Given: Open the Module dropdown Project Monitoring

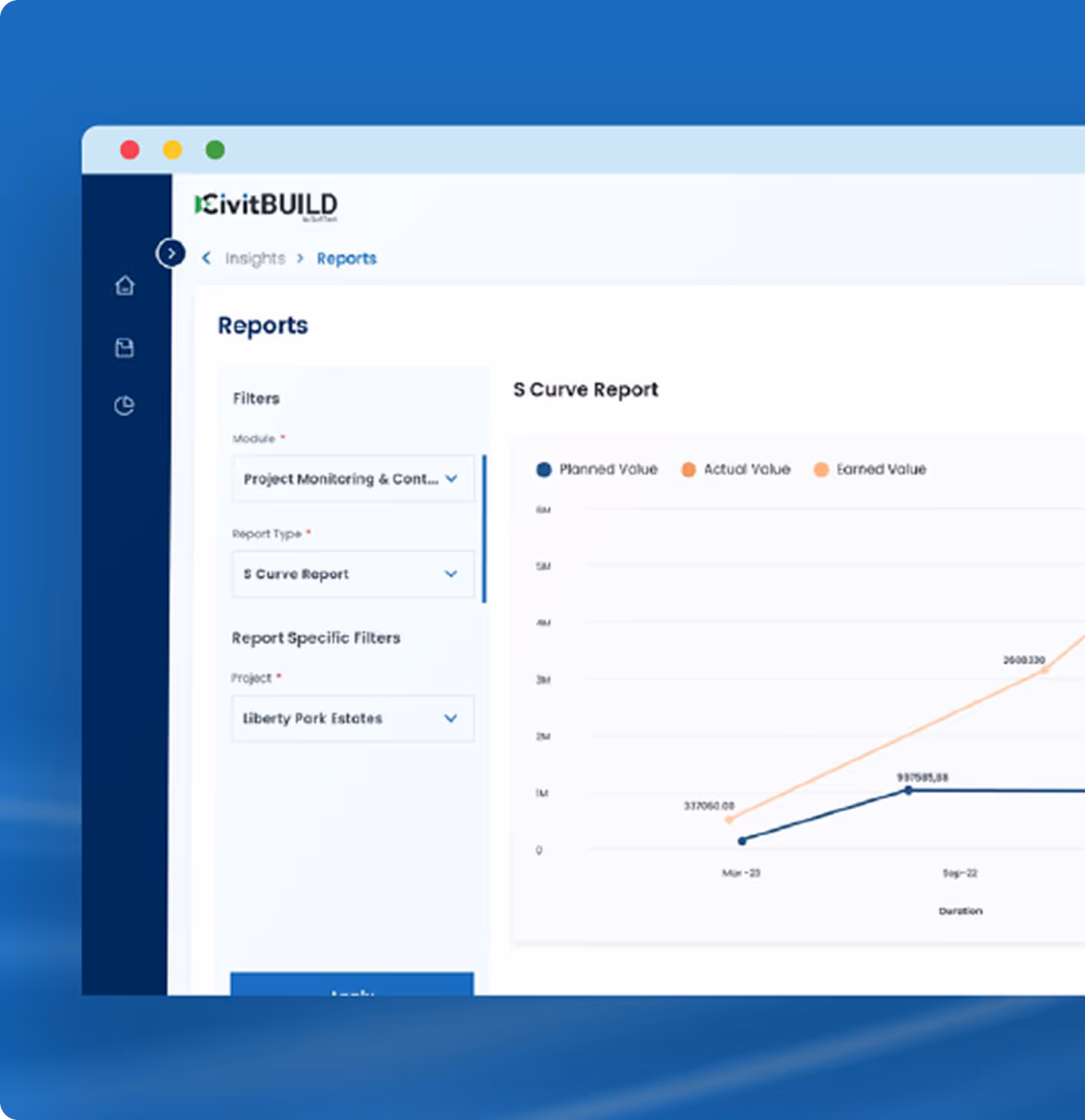Looking at the screenshot, I should click(353, 479).
